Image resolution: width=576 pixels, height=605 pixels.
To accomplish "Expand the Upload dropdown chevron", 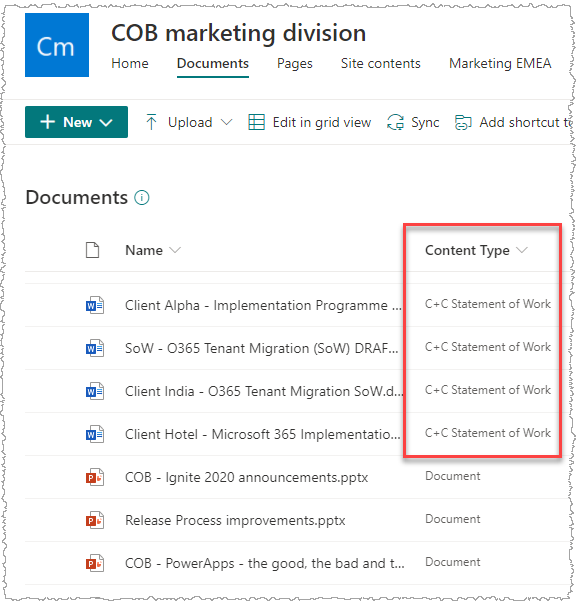I will tap(226, 122).
